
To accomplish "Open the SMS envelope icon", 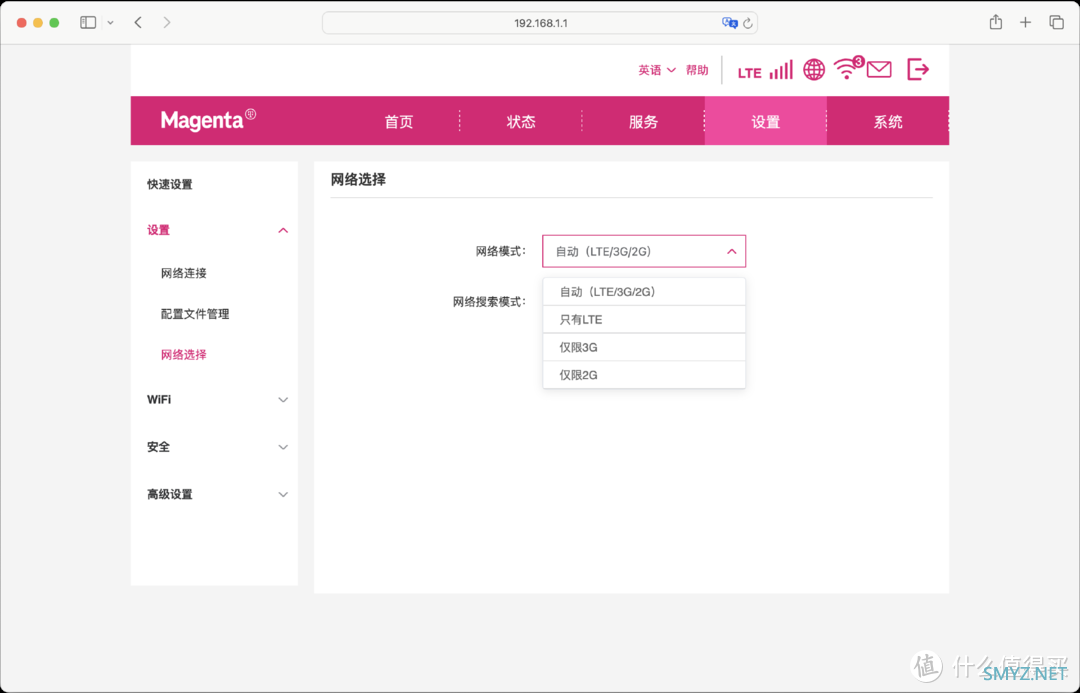I will pos(879,70).
